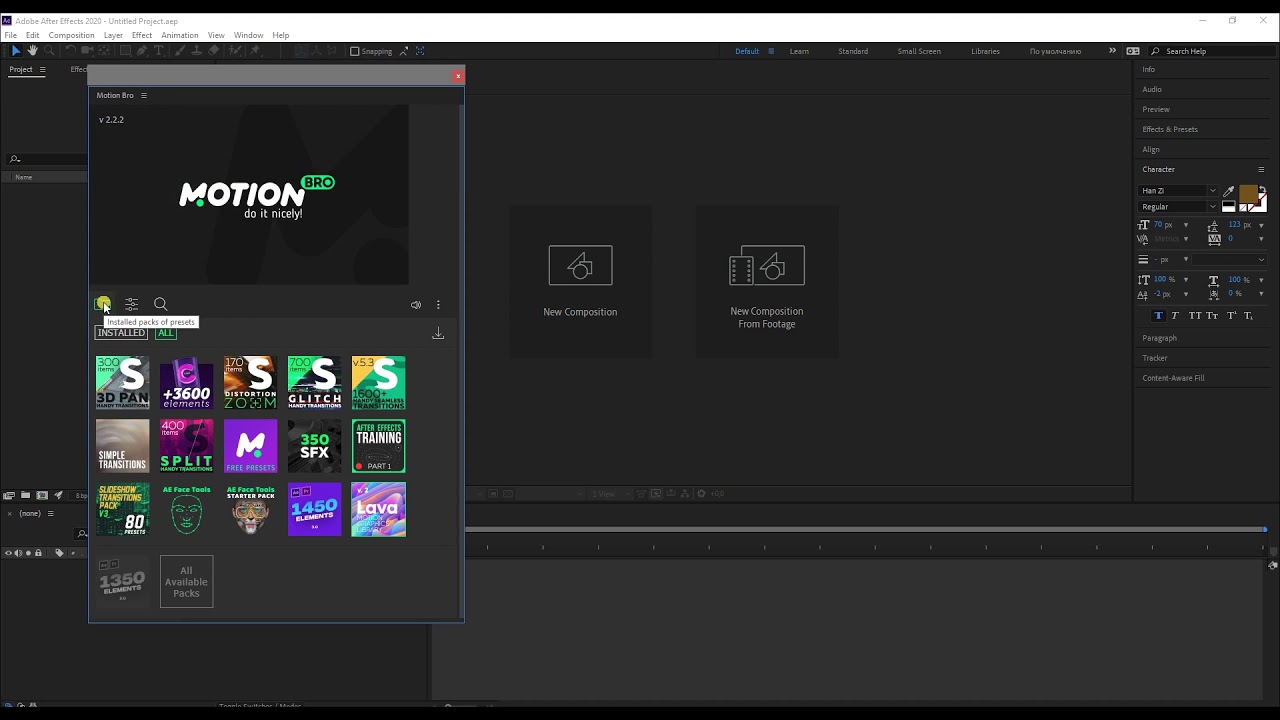Click the Character eyedropper icon
Viewport: 1280px width, 720px height.
tap(1229, 191)
